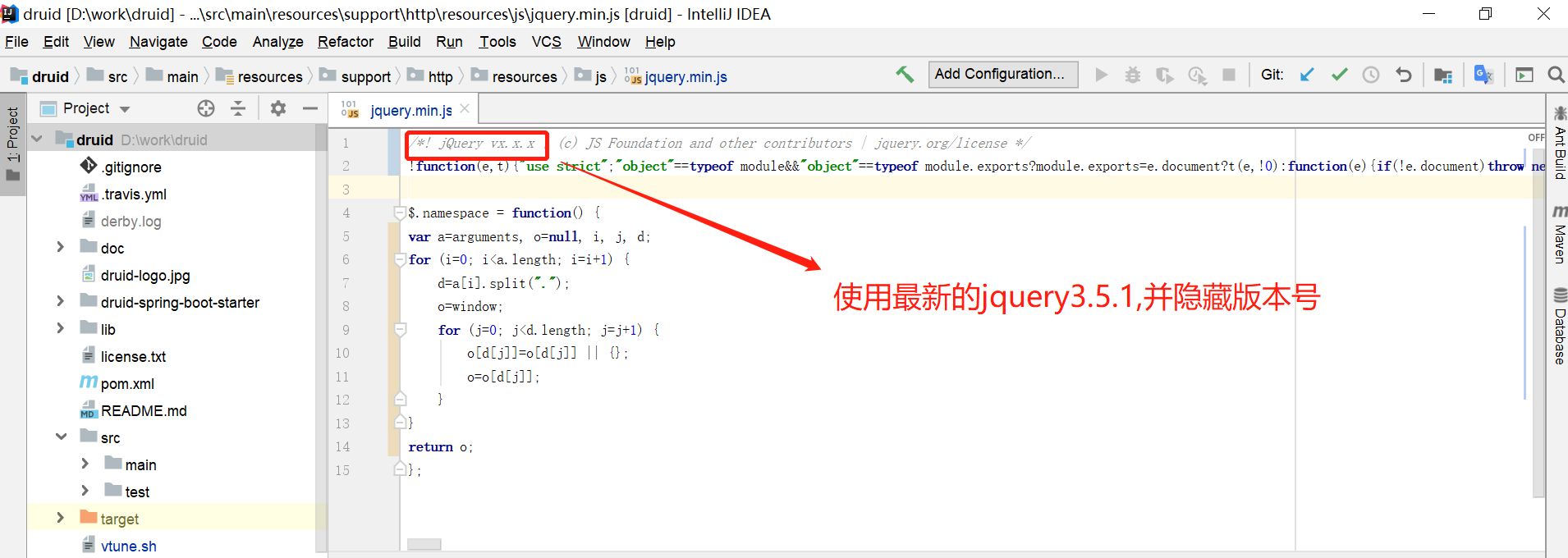Open Git history clock icon

click(x=1371, y=75)
